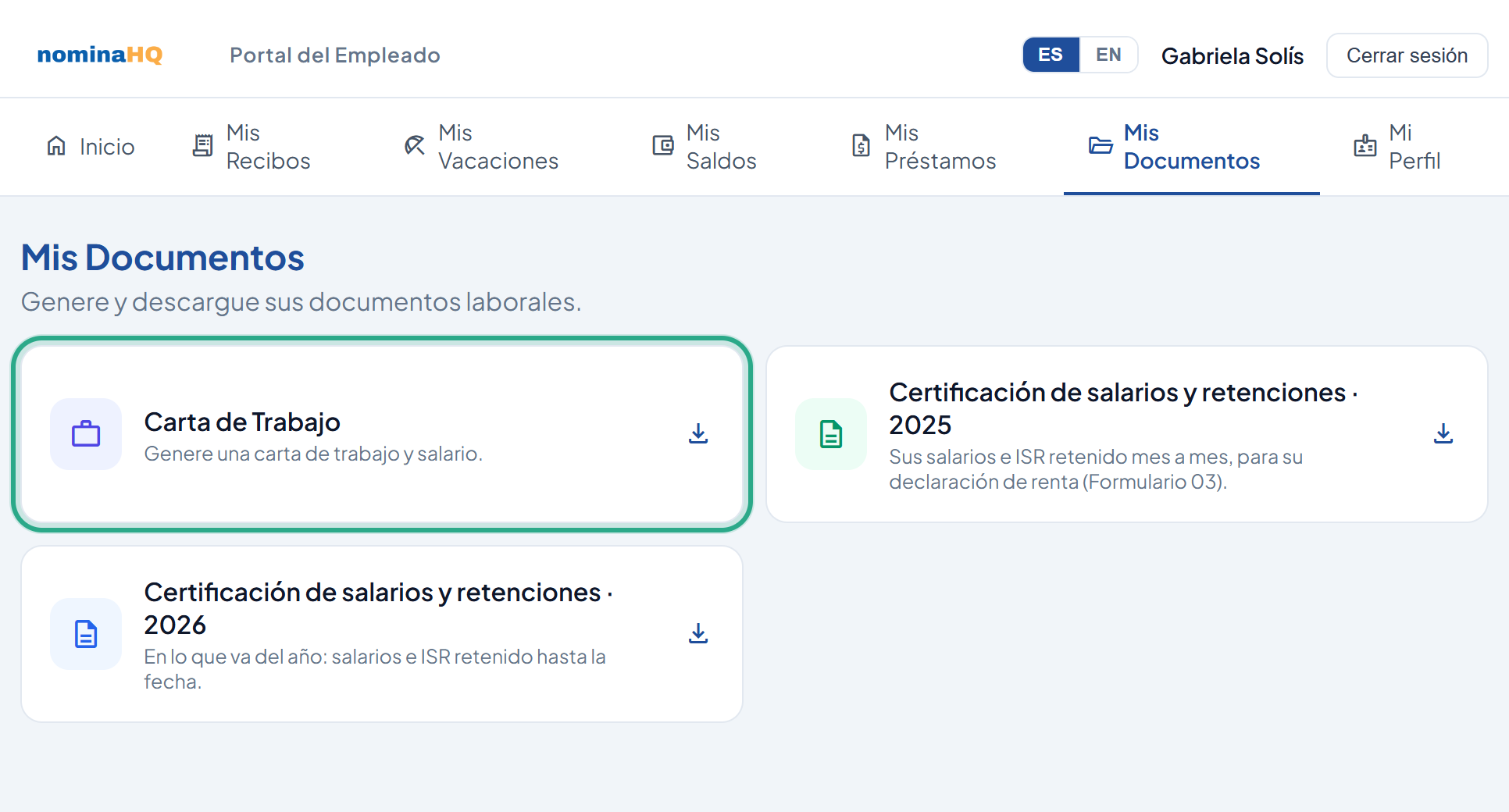Open the Mis Saldos tab
1509x812 pixels.
tap(705, 147)
